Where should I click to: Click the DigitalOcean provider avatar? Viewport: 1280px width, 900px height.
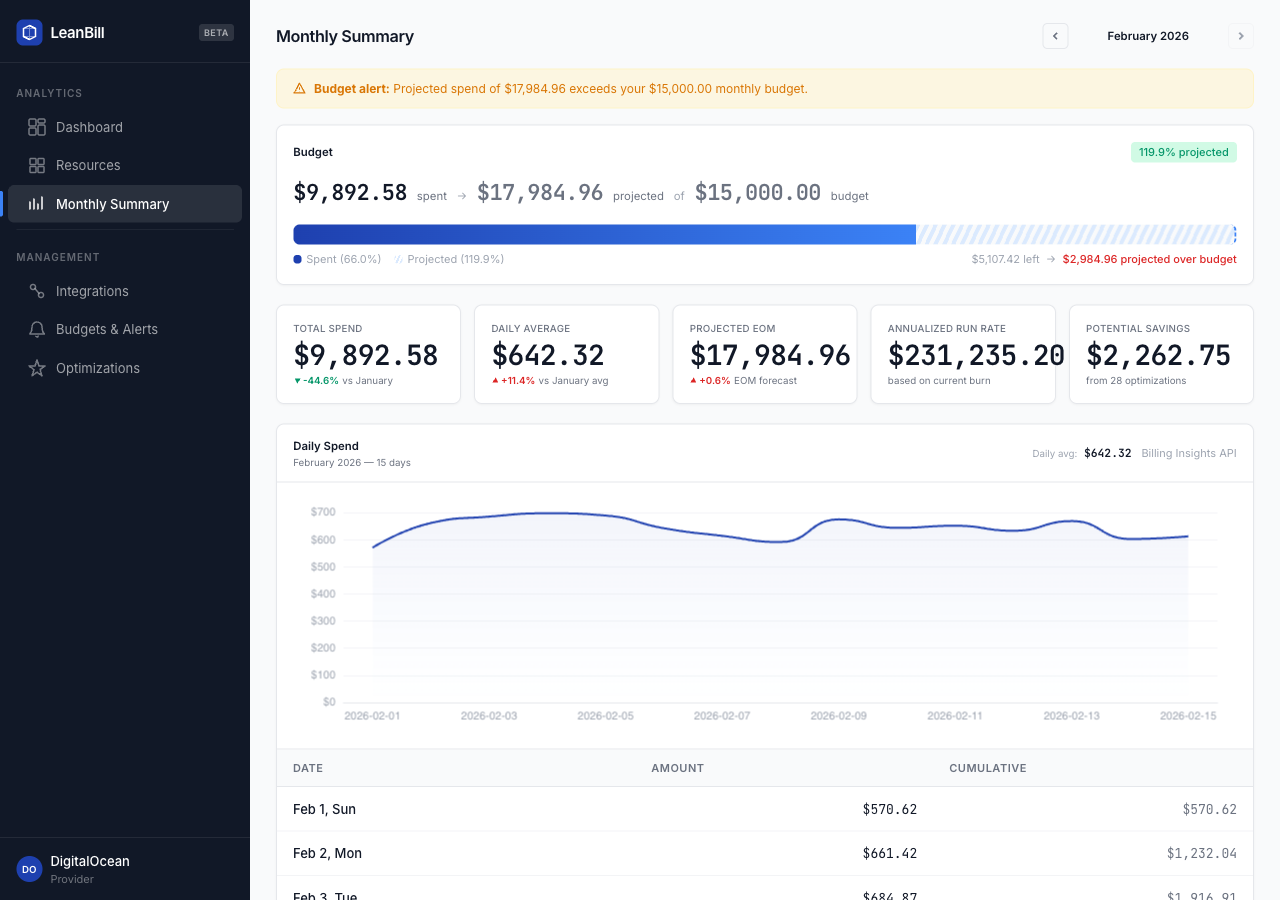click(28, 869)
